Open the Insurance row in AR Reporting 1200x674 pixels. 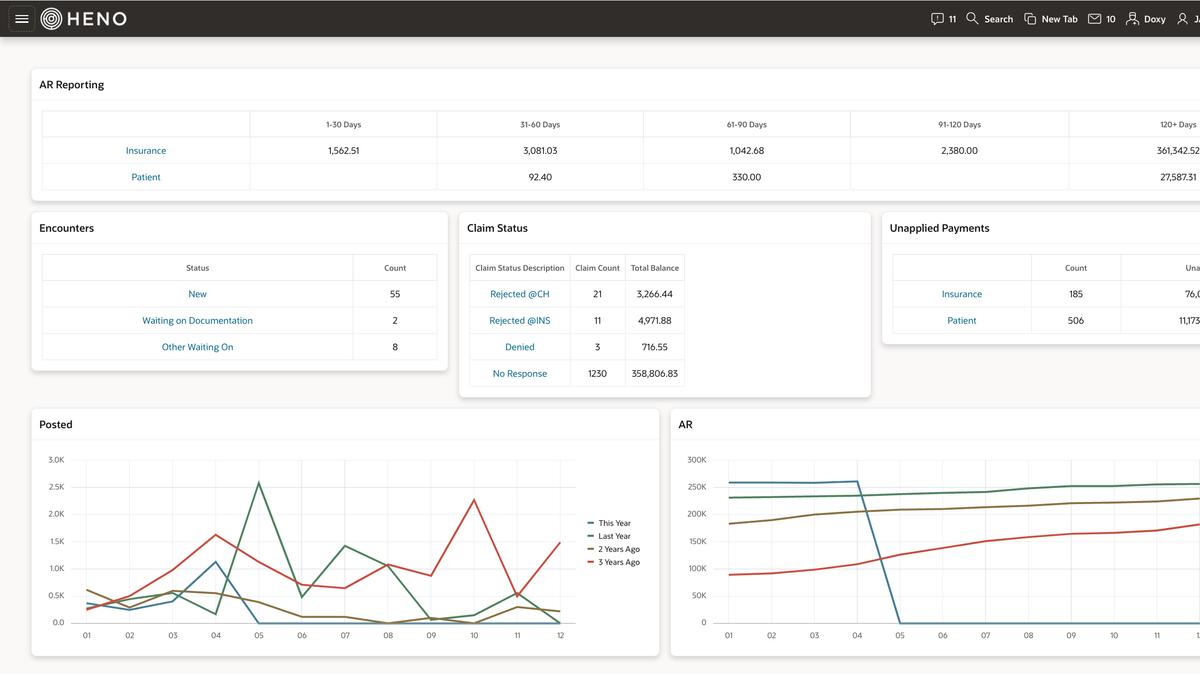(x=146, y=151)
